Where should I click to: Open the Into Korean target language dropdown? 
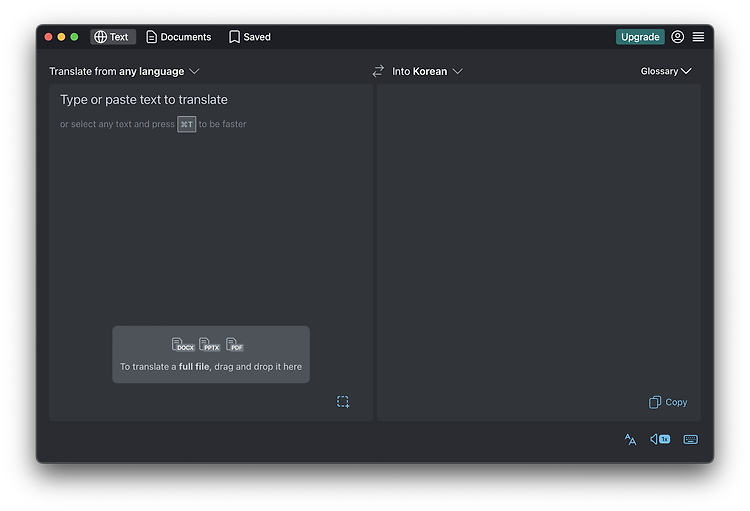(427, 71)
